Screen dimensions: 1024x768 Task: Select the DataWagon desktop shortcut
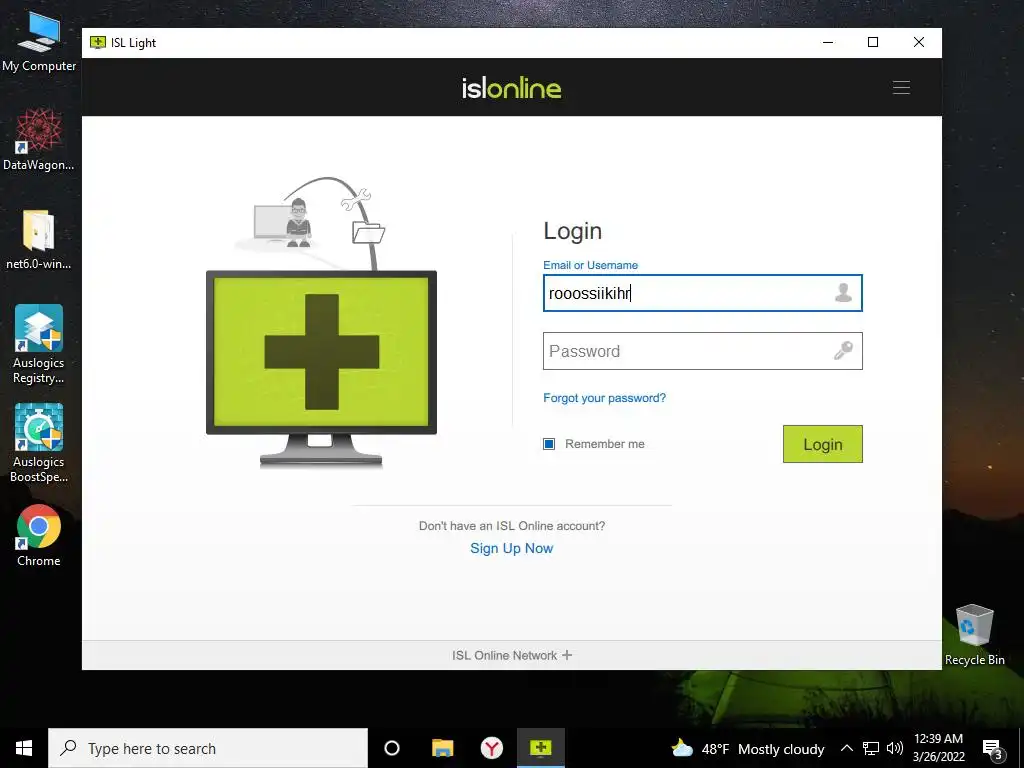pos(39,140)
